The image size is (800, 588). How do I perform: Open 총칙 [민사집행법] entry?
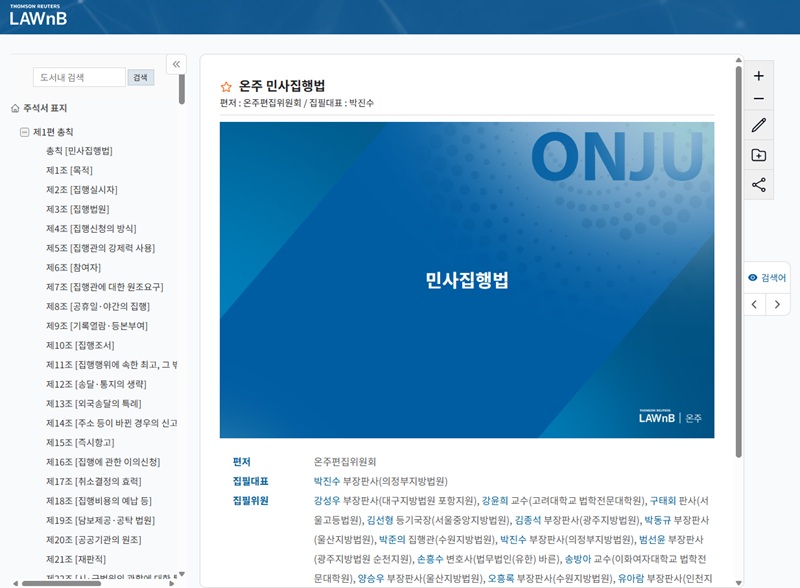pos(79,151)
